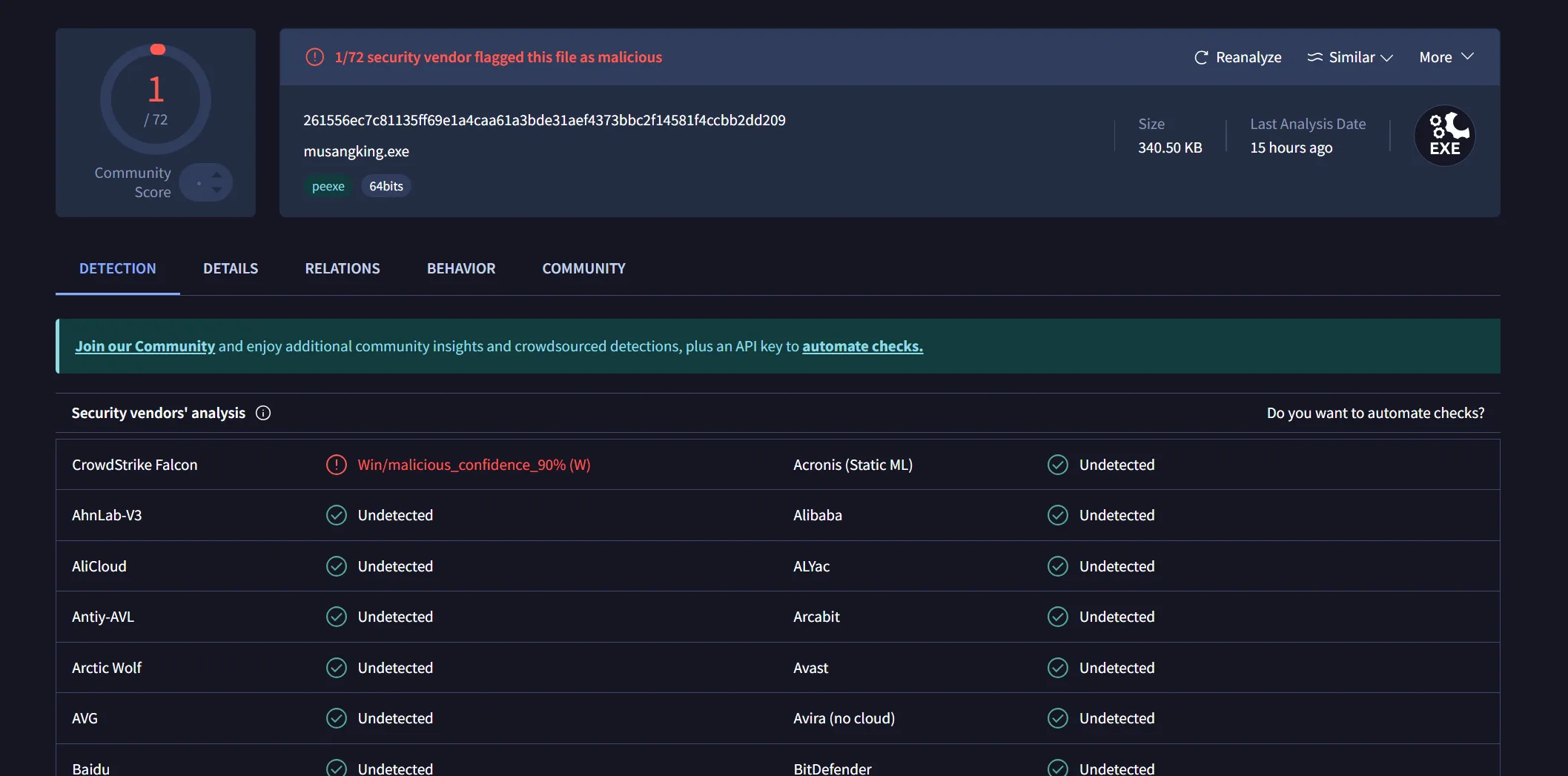The image size is (1568, 776).
Task: Click 'Do you want to automate checks?'
Action: pos(1375,413)
